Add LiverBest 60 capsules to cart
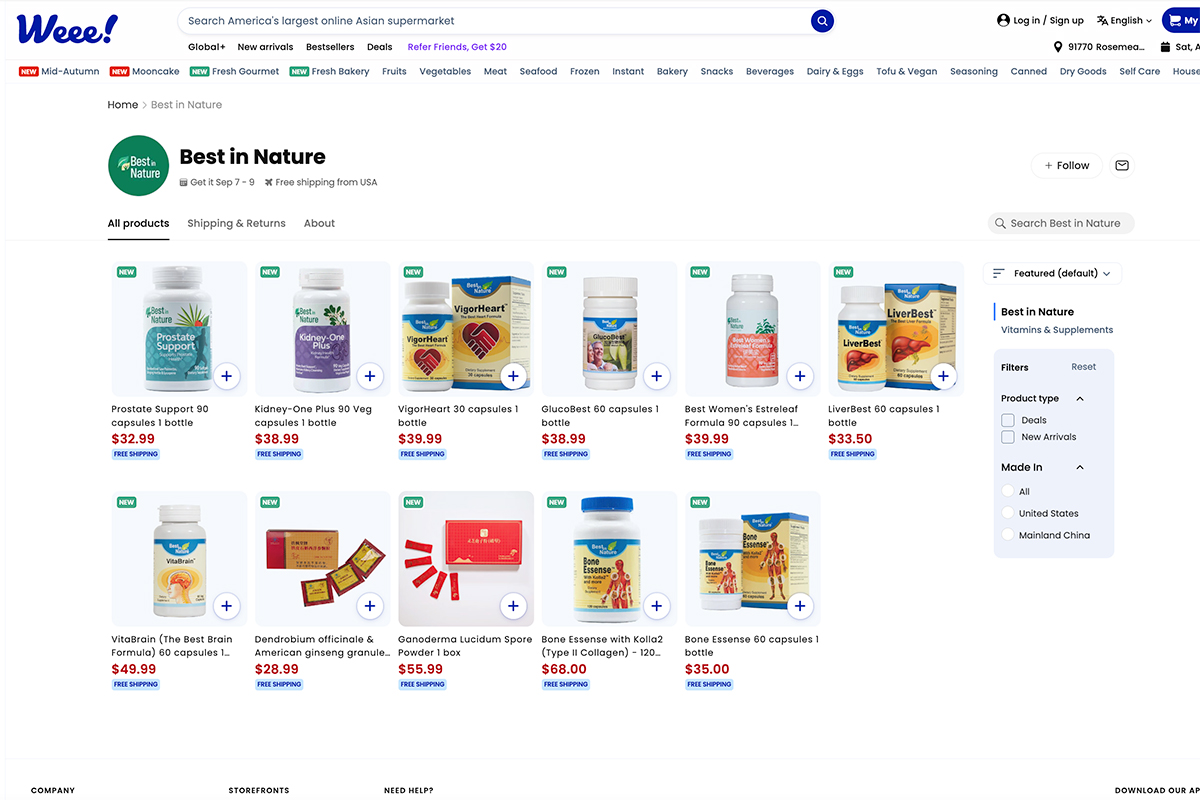This screenshot has height=800, width=1200. [943, 376]
